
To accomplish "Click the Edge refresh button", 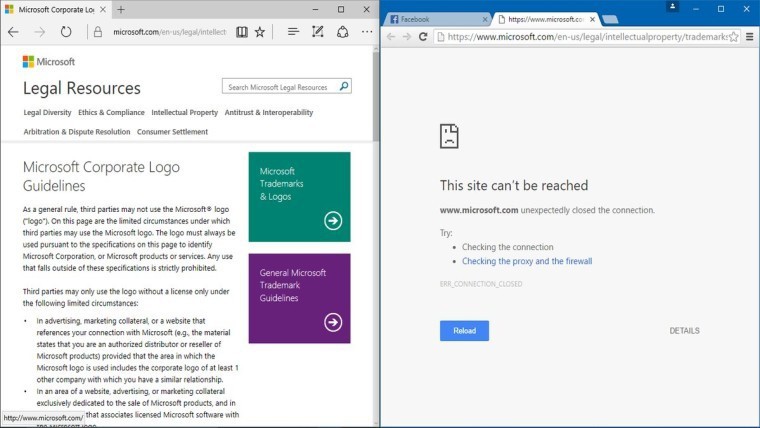I will point(66,32).
